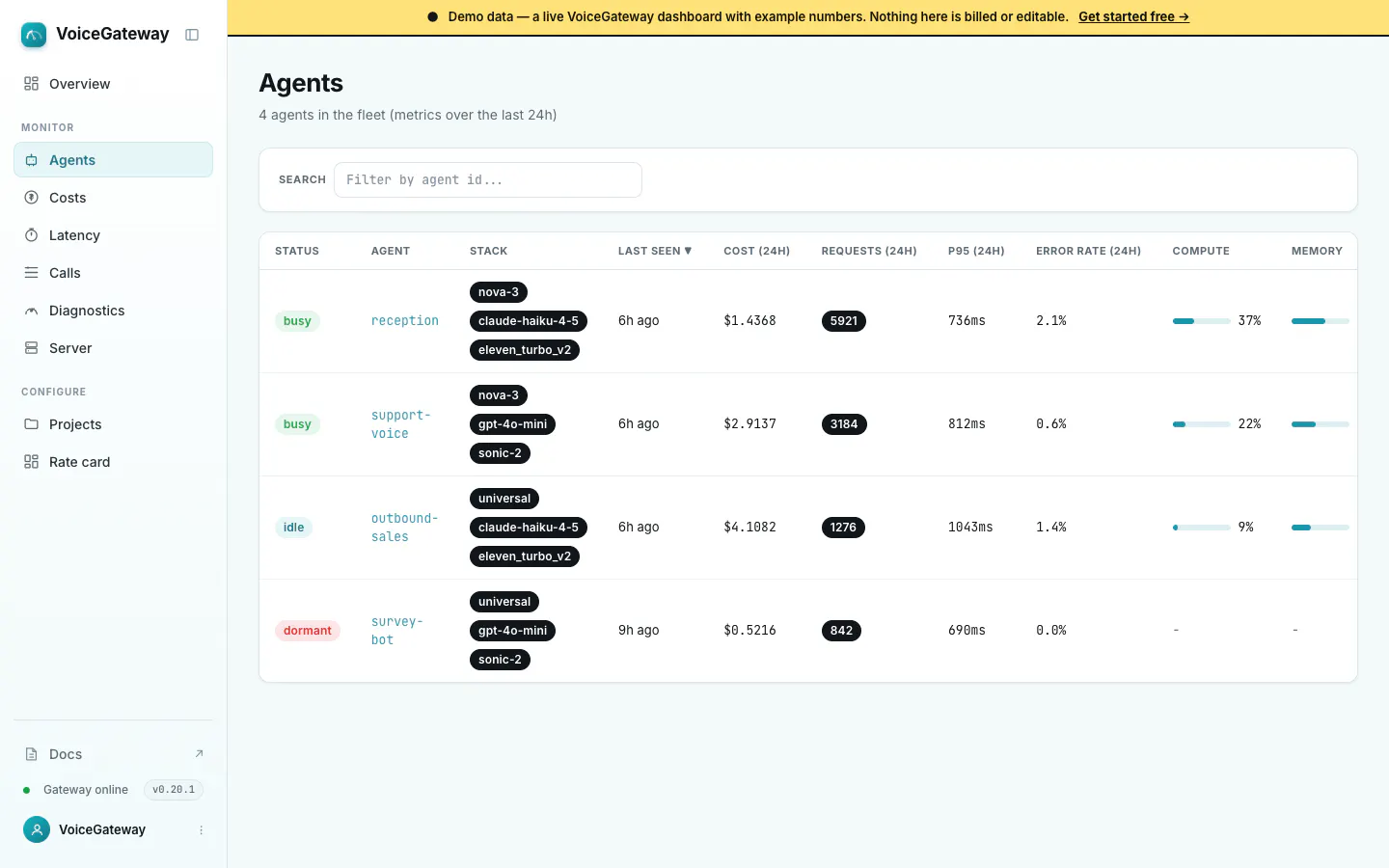
Task: Click the VoiceGateway user avatar
Action: tap(37, 829)
